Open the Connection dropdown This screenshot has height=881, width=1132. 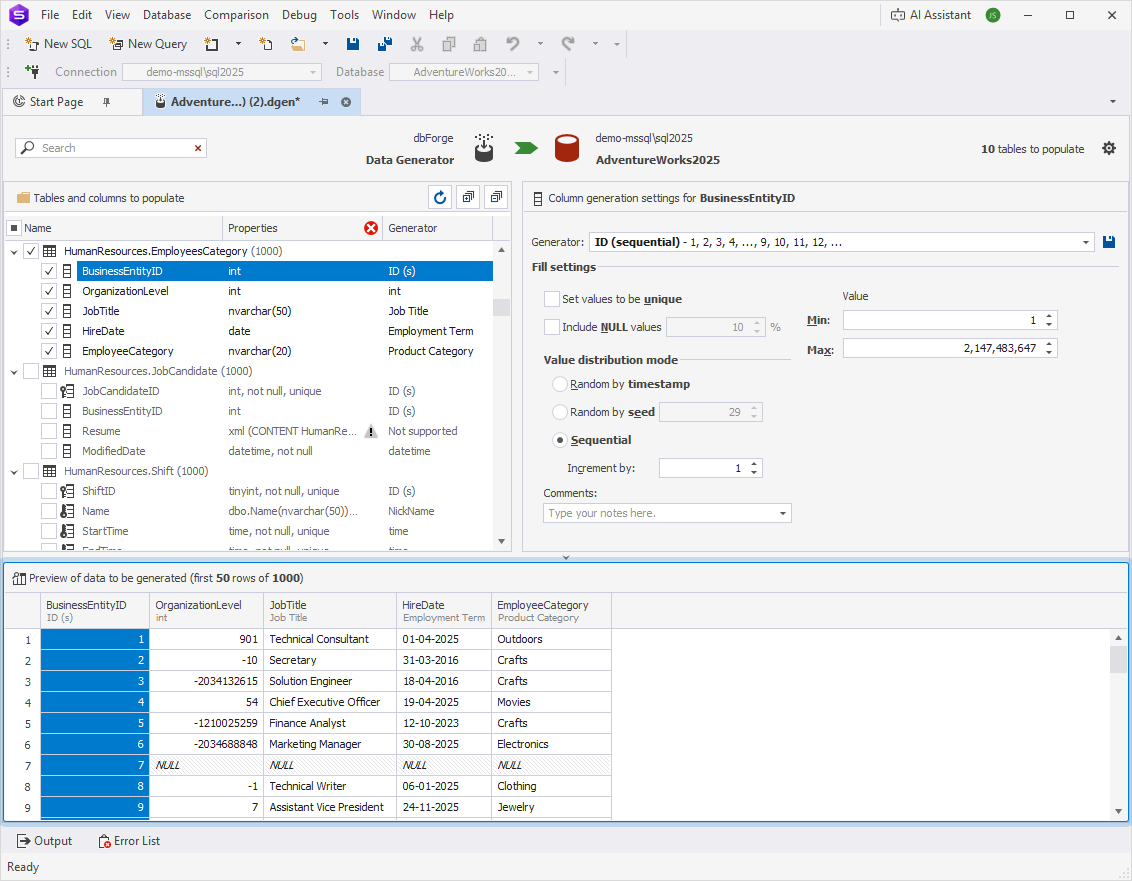pos(313,72)
